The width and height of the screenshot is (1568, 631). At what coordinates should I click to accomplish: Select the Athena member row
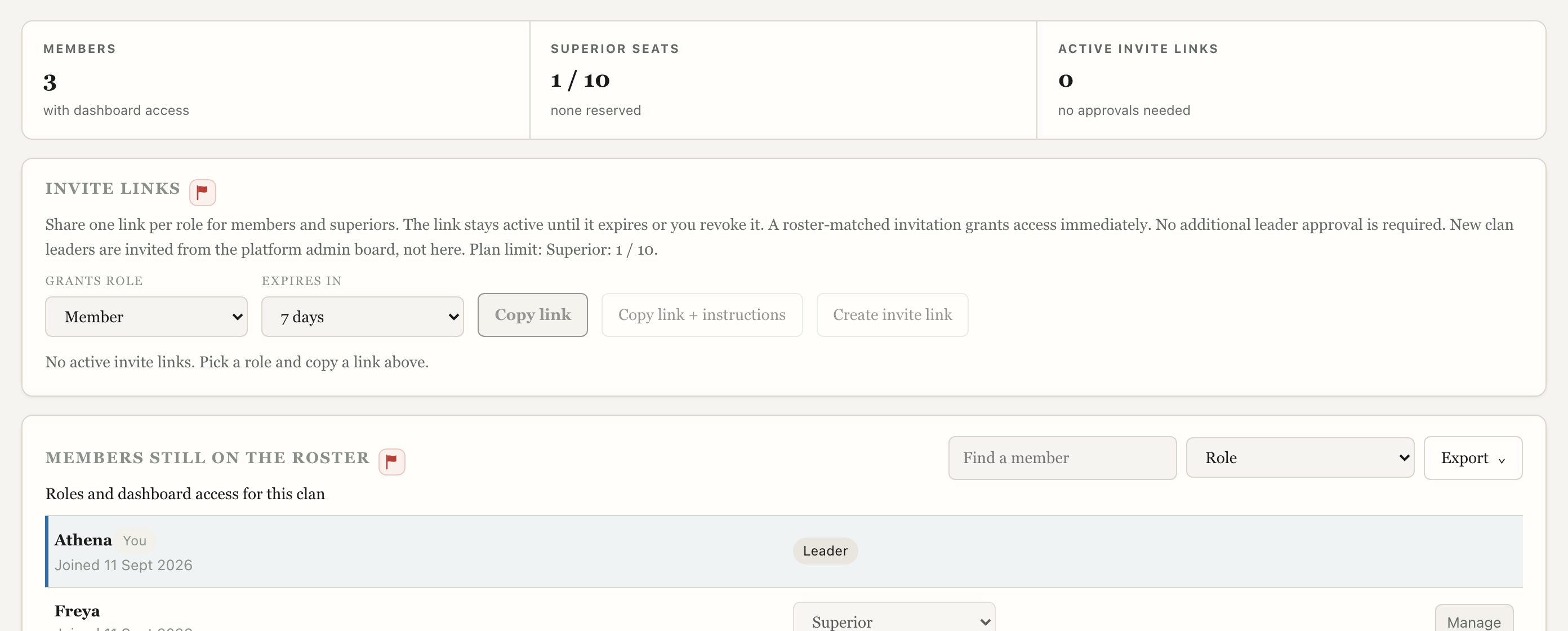784,552
